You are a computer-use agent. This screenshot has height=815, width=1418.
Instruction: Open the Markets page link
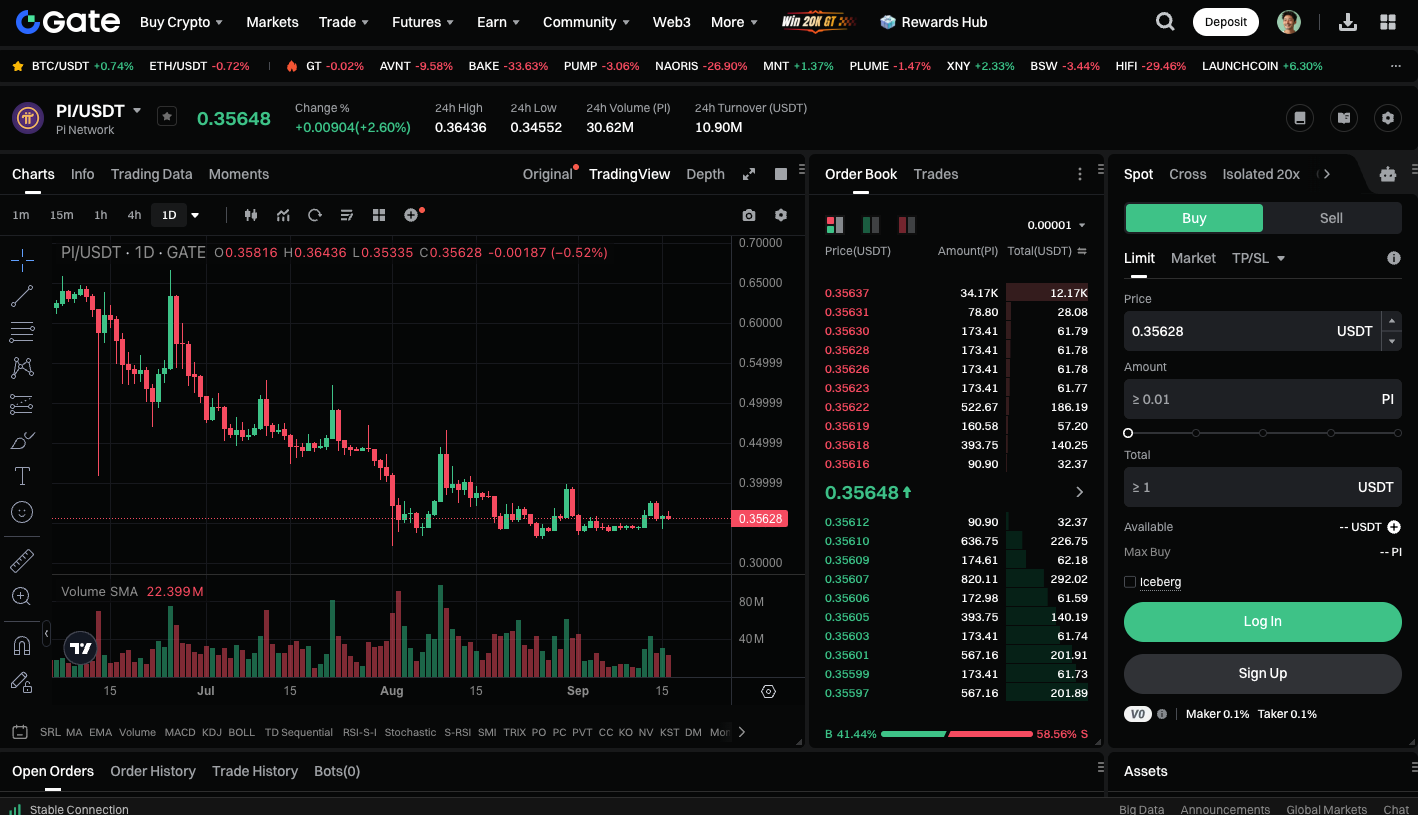pos(272,22)
